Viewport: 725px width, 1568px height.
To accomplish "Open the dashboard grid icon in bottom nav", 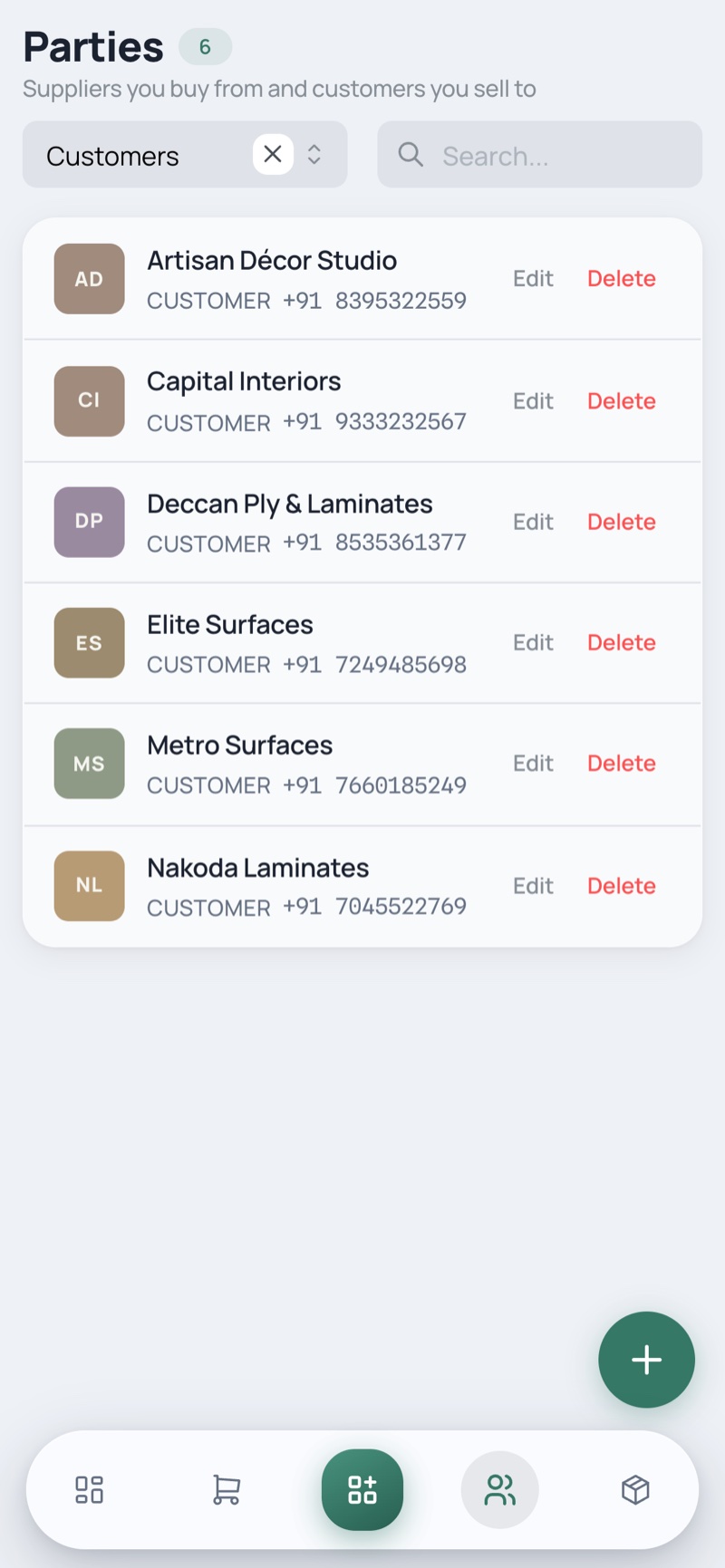I will pyautogui.click(x=89, y=1489).
